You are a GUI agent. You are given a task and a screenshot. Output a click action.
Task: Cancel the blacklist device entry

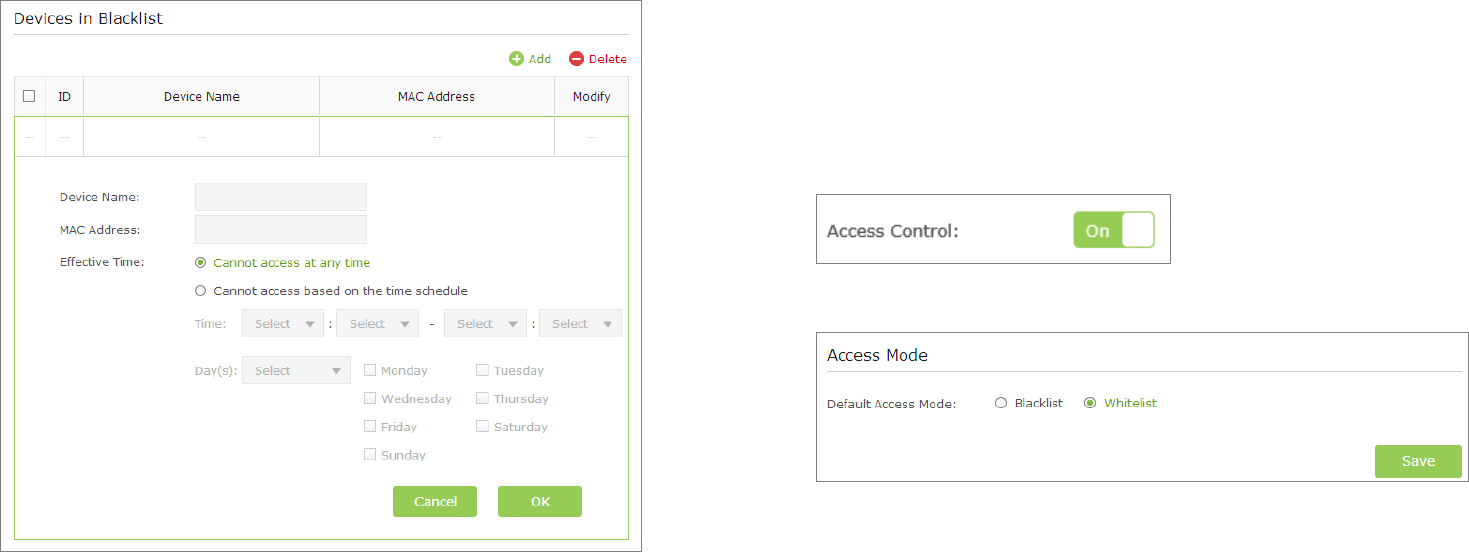tap(435, 501)
